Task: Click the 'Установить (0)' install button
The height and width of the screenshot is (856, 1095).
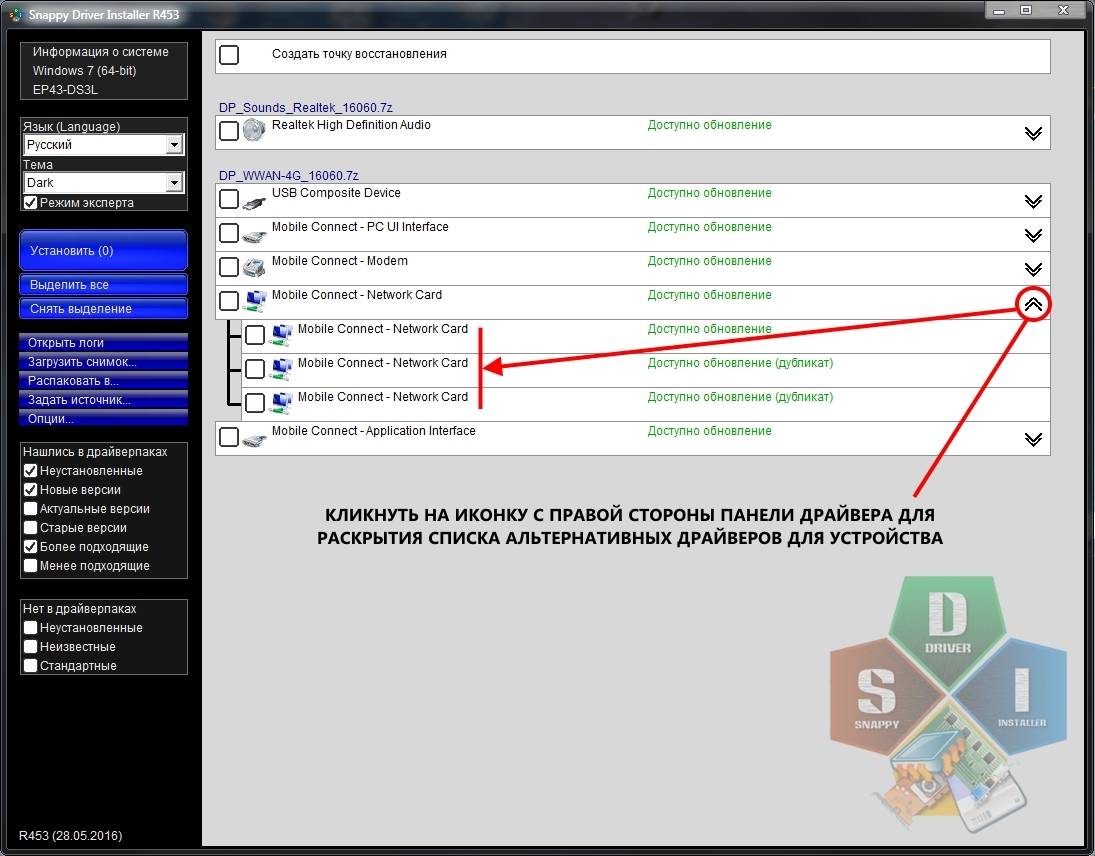Action: tap(103, 251)
